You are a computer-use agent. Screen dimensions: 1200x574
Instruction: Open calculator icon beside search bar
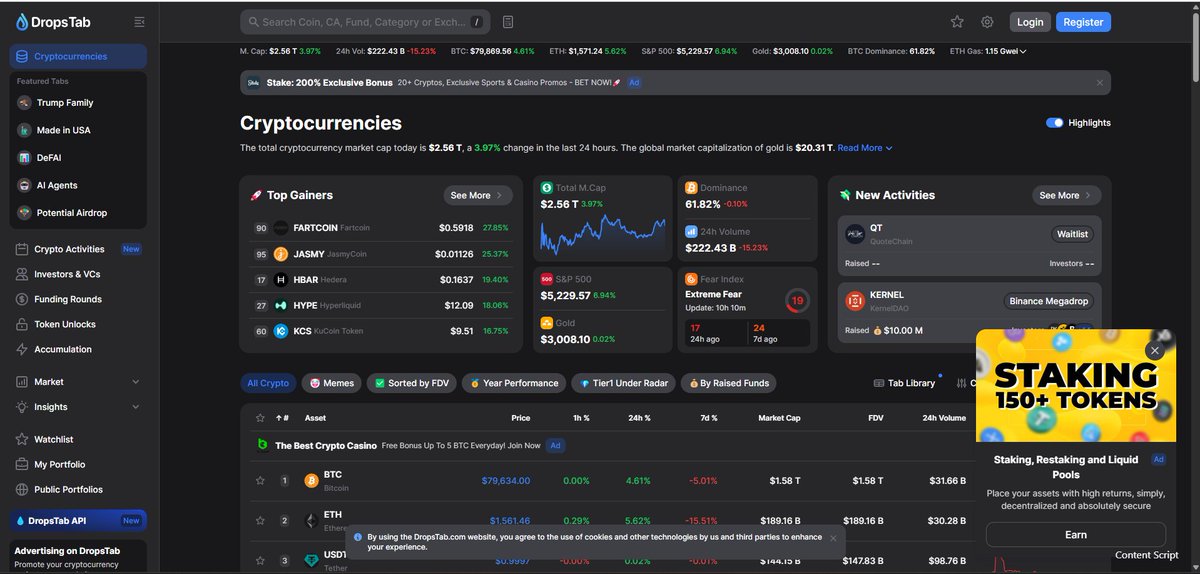point(508,22)
